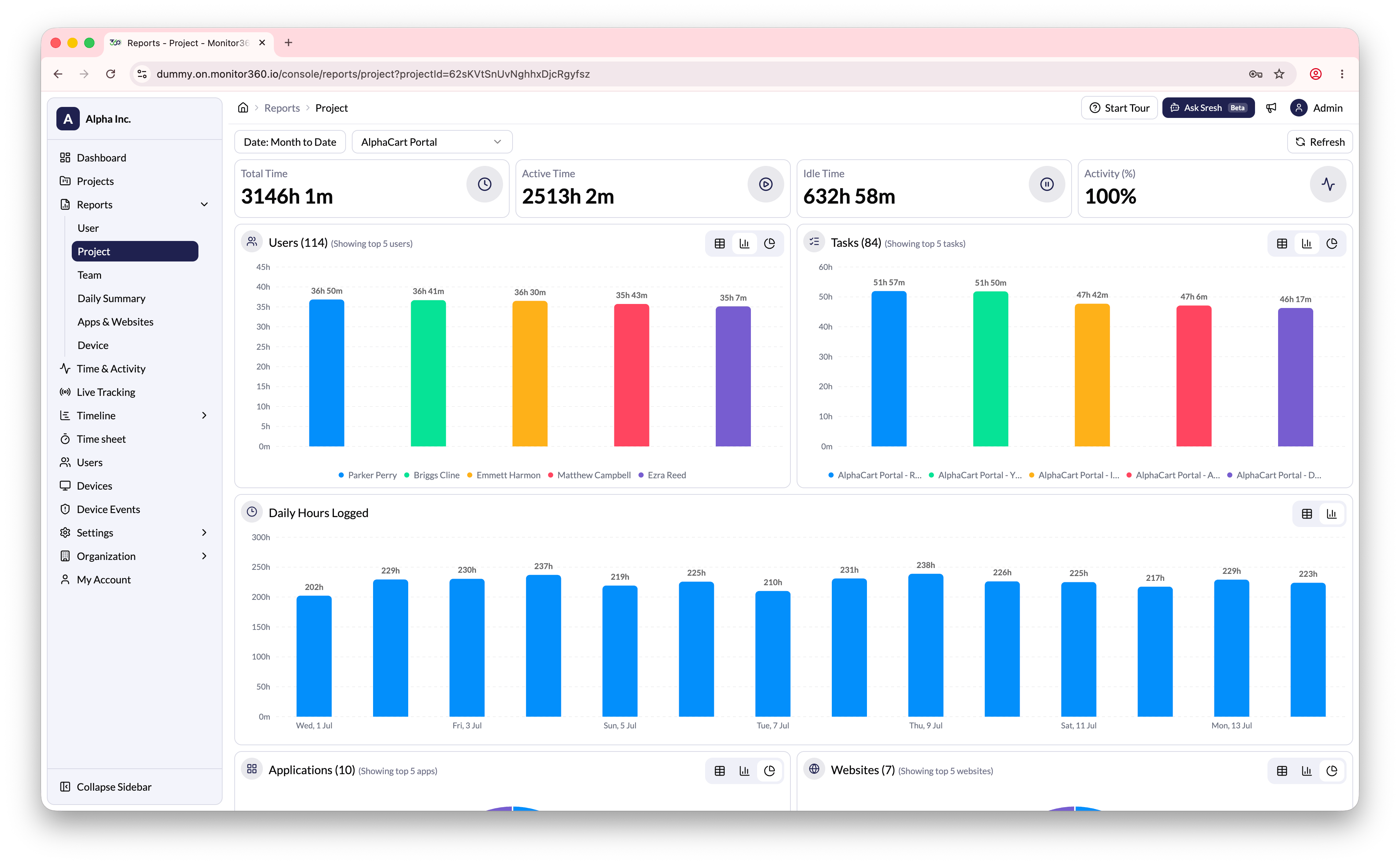Bookmark this page with the star icon
The width and height of the screenshot is (1400, 865).
[1279, 74]
